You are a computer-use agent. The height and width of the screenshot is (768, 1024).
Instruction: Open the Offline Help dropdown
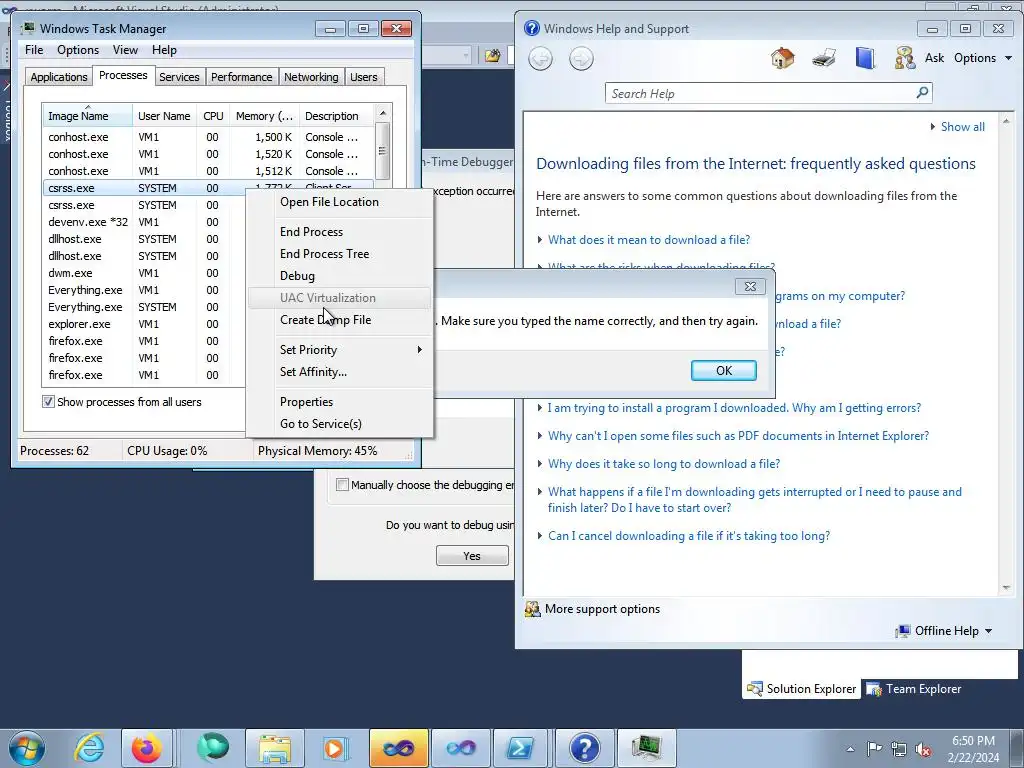(x=945, y=631)
